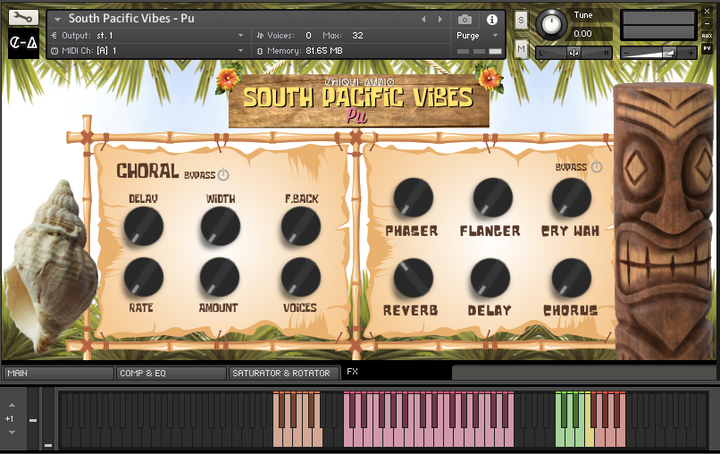Click the Max voices value 32
720x454 pixels.
[x=358, y=35]
